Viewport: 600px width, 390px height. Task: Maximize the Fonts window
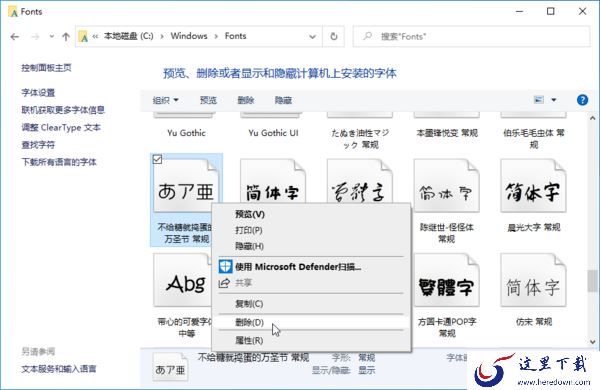point(550,11)
